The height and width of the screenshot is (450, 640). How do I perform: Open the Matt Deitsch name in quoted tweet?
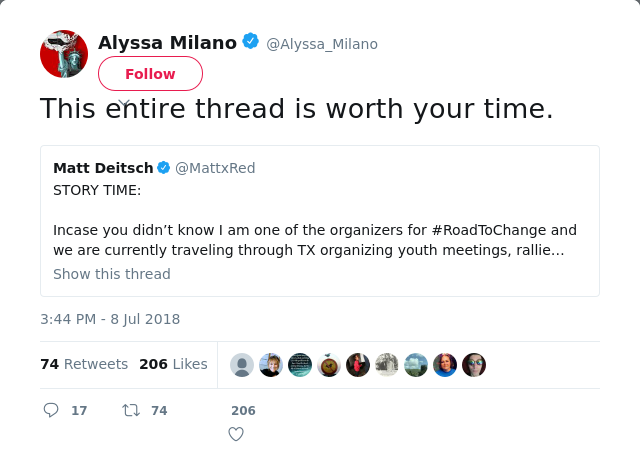pos(103,168)
